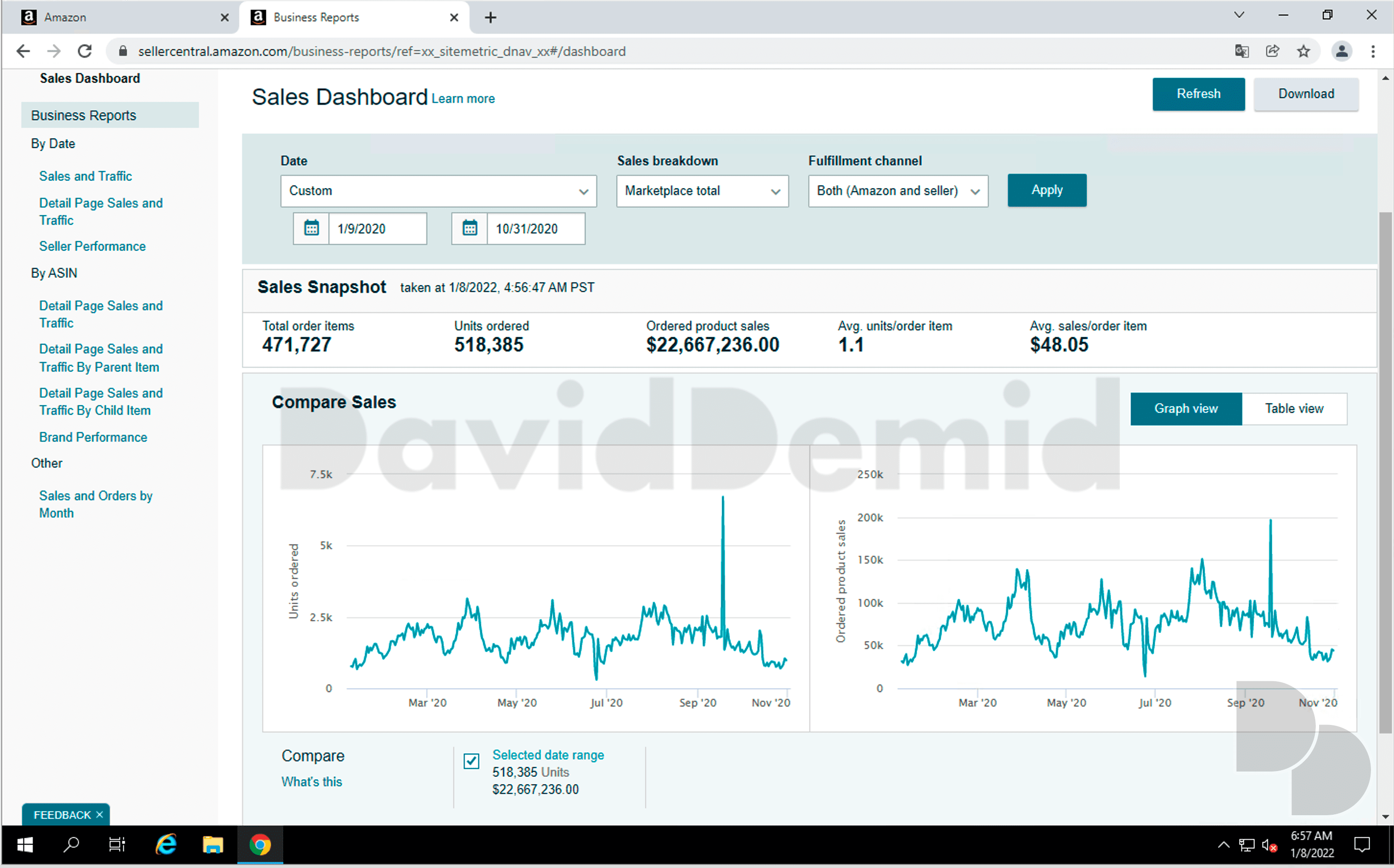Image resolution: width=1394 pixels, height=868 pixels.
Task: Expand the Date range dropdown set to Custom
Action: (x=438, y=191)
